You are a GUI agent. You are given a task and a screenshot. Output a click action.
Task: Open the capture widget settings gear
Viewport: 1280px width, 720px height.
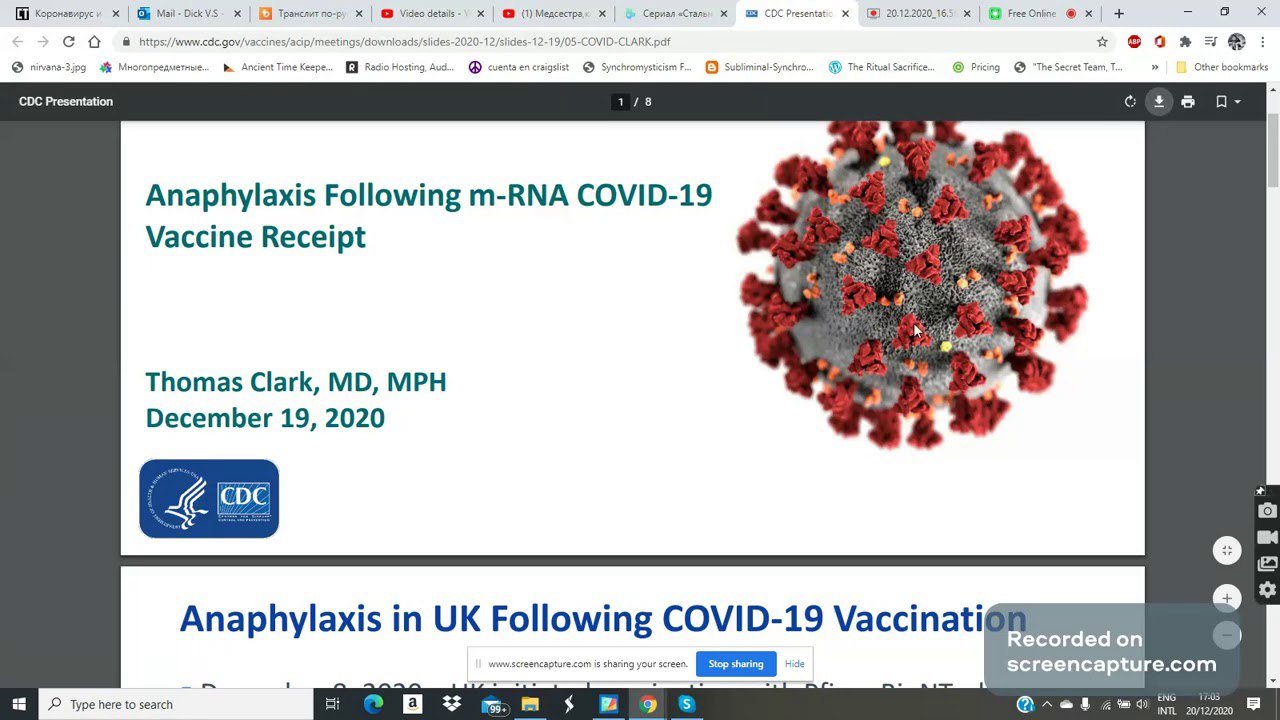click(x=1267, y=589)
